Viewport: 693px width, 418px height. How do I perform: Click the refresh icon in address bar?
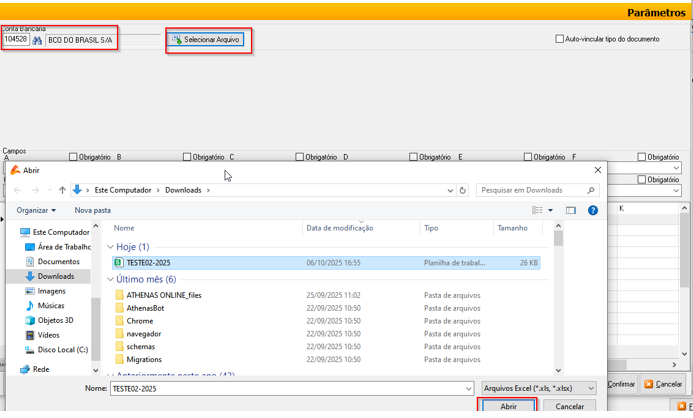(x=463, y=190)
